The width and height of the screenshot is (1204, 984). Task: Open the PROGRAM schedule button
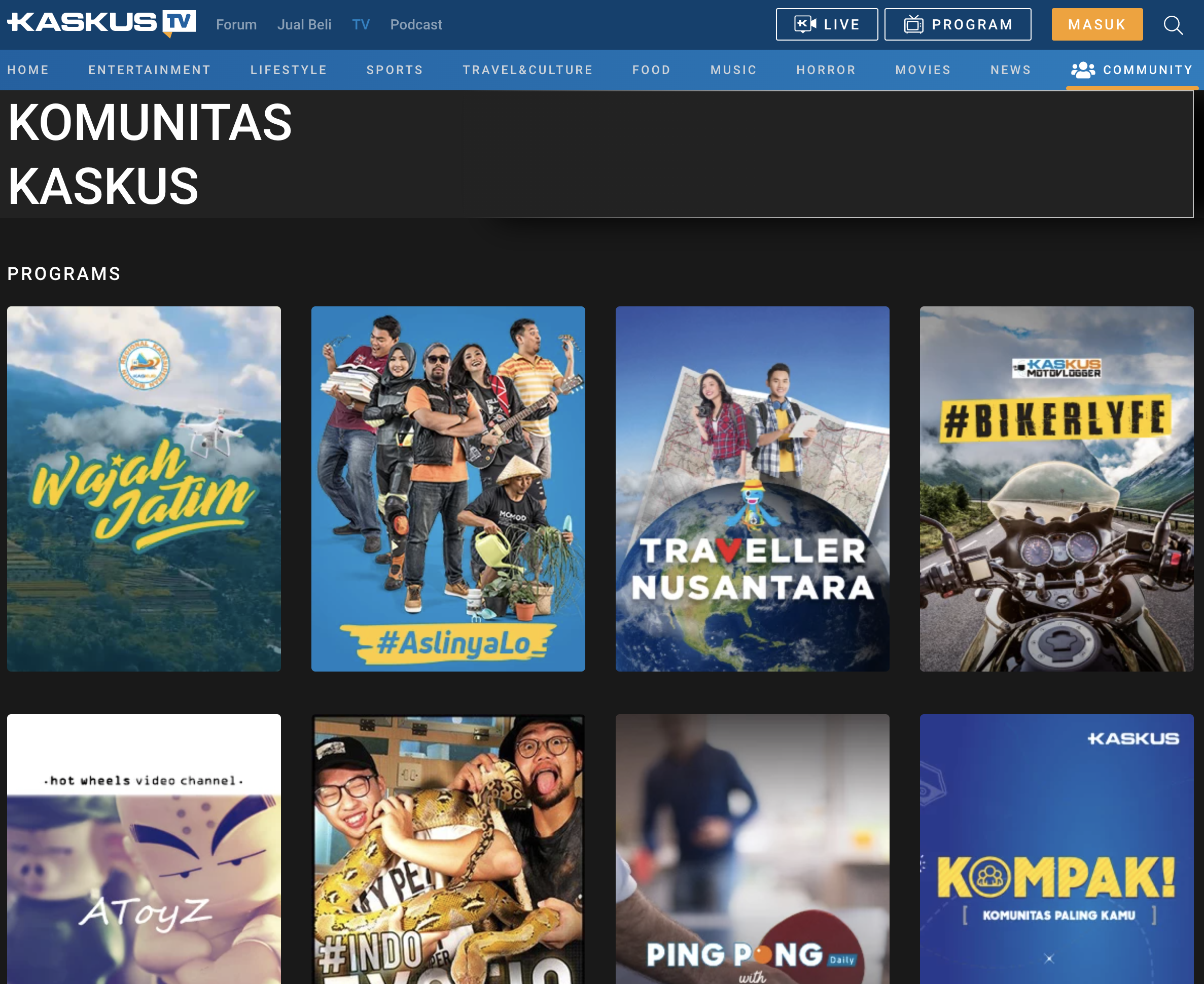click(958, 24)
